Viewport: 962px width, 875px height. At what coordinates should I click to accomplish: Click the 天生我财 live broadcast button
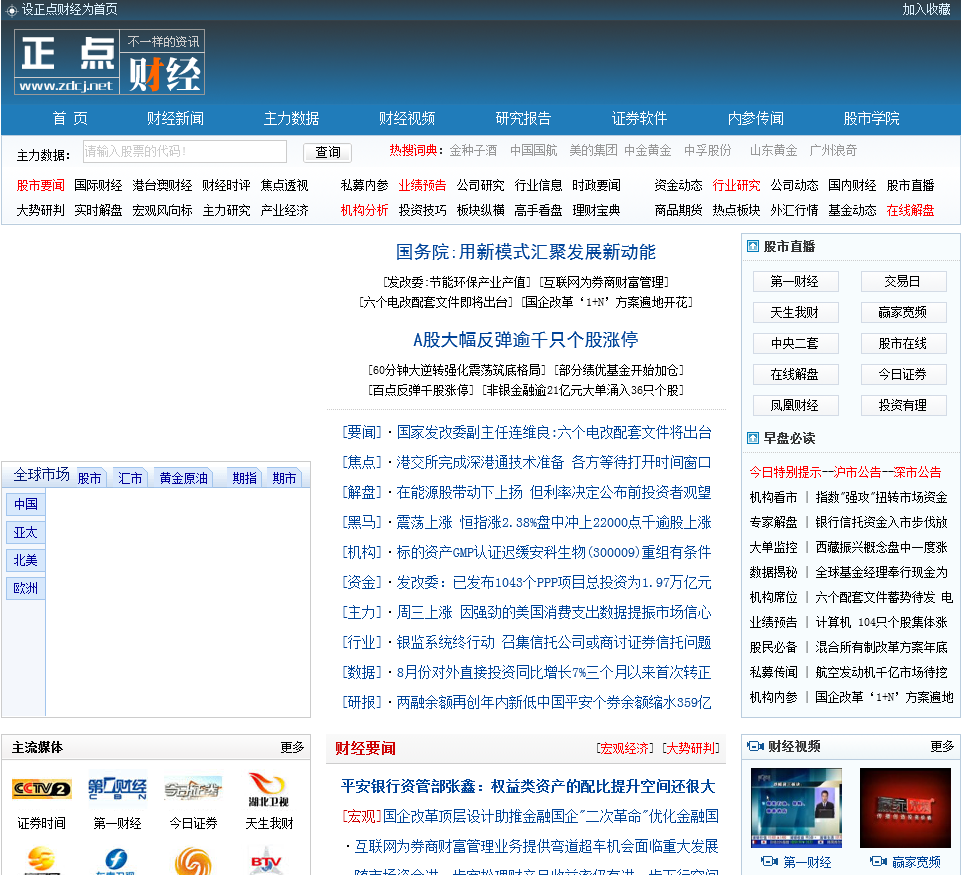click(x=795, y=312)
